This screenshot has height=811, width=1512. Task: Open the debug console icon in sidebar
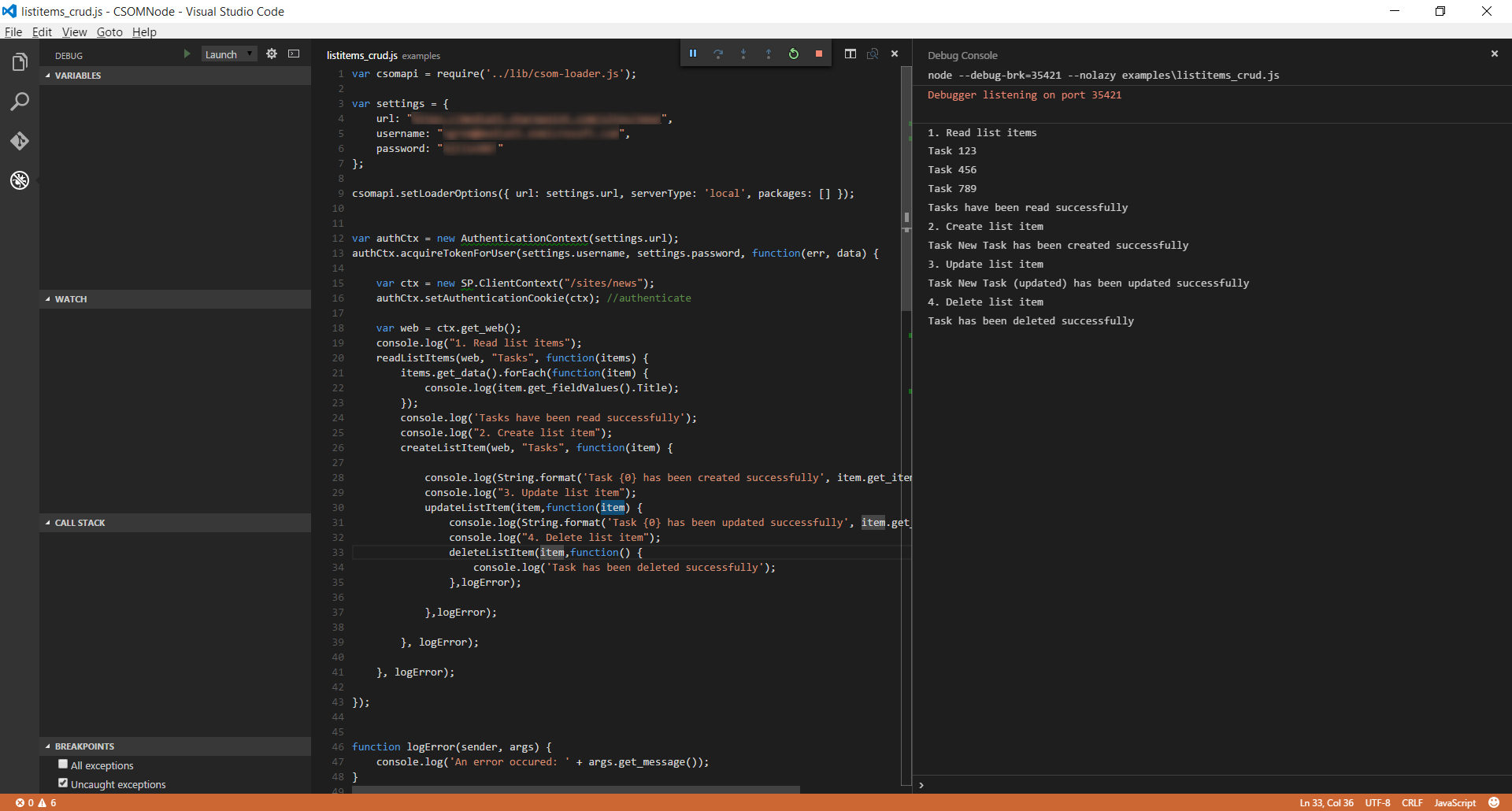pos(294,54)
